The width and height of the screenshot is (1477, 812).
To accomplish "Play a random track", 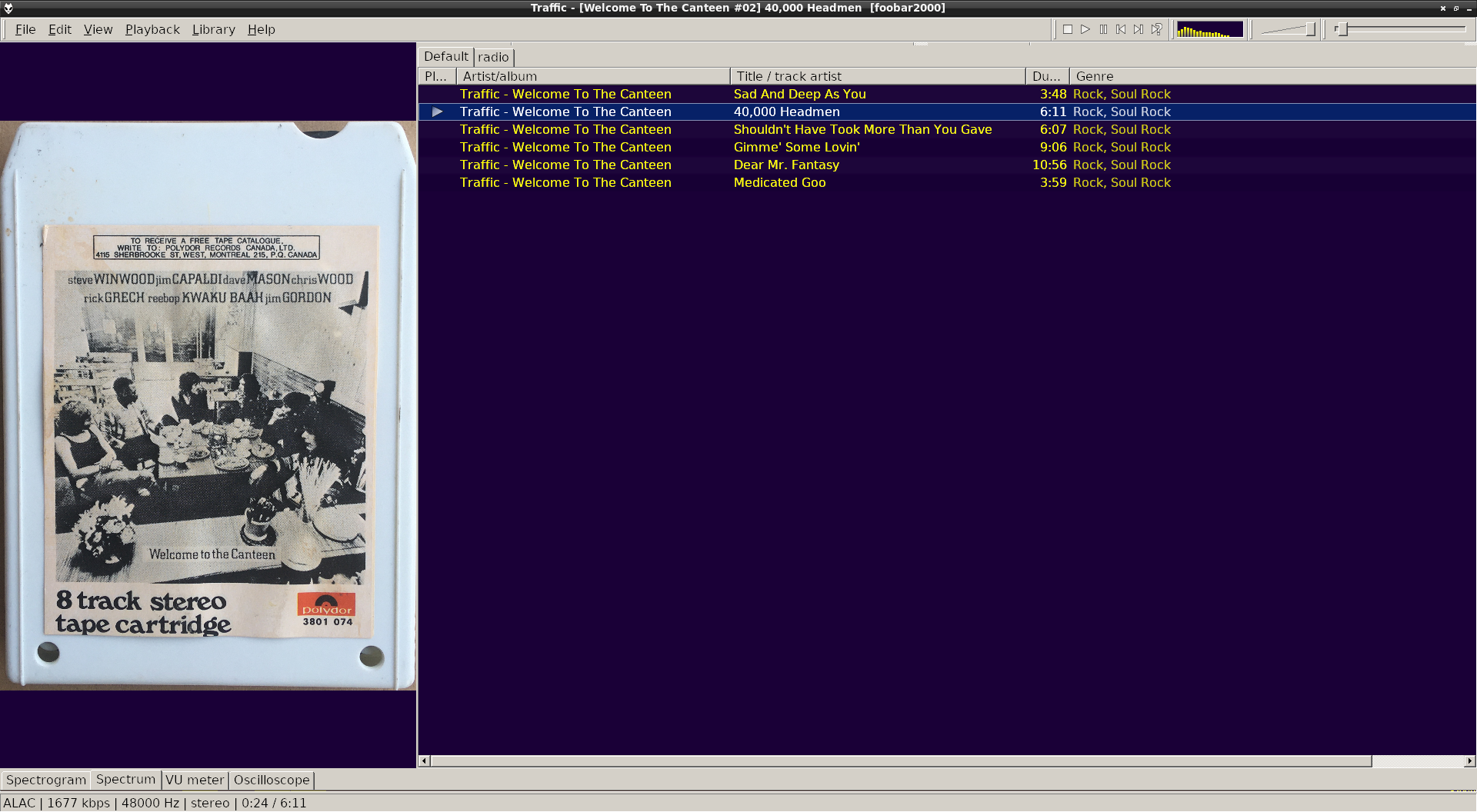I will [x=1156, y=29].
